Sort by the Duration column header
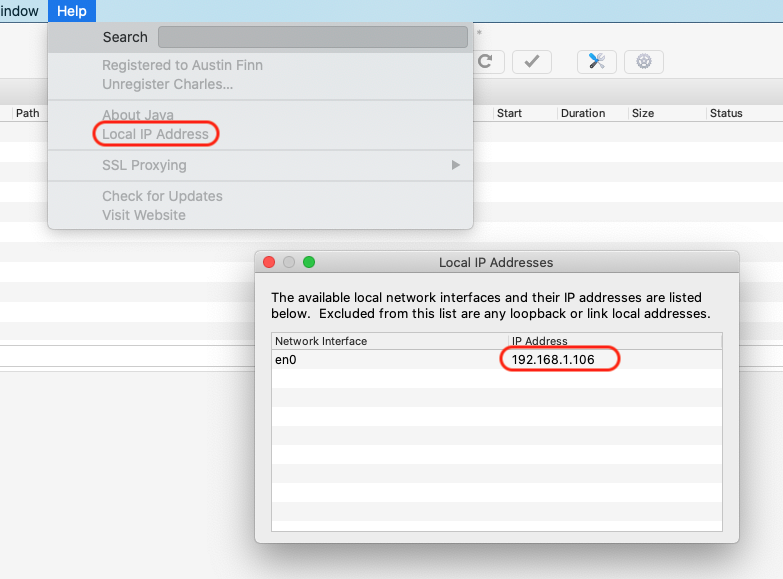The image size is (783, 579). 583,113
